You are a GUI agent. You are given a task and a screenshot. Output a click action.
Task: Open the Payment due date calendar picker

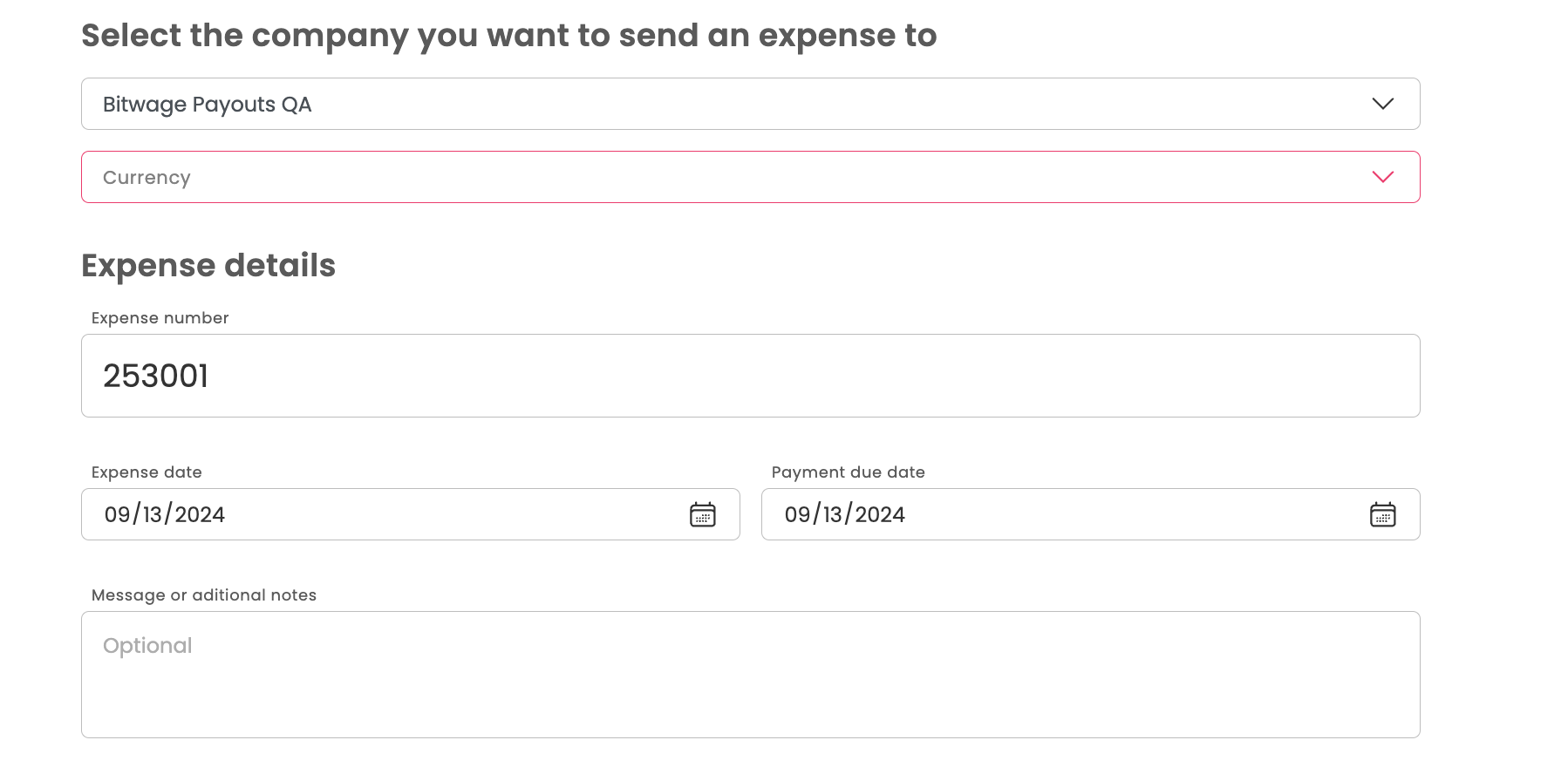[x=1382, y=514]
